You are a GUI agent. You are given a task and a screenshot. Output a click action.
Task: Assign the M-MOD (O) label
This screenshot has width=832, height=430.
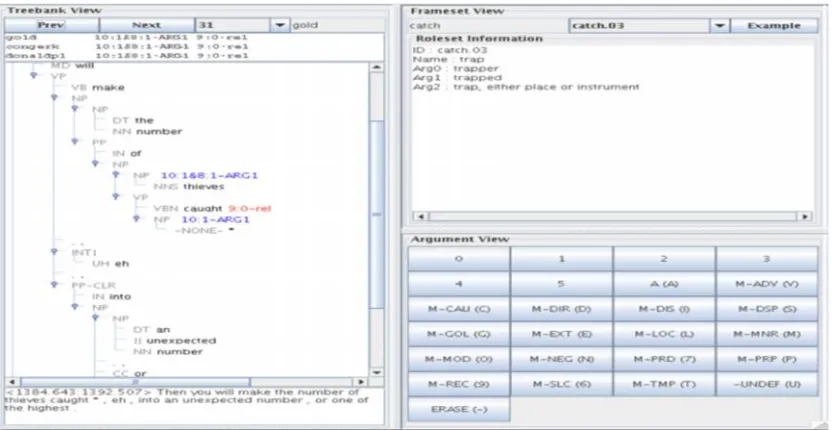coord(459,359)
